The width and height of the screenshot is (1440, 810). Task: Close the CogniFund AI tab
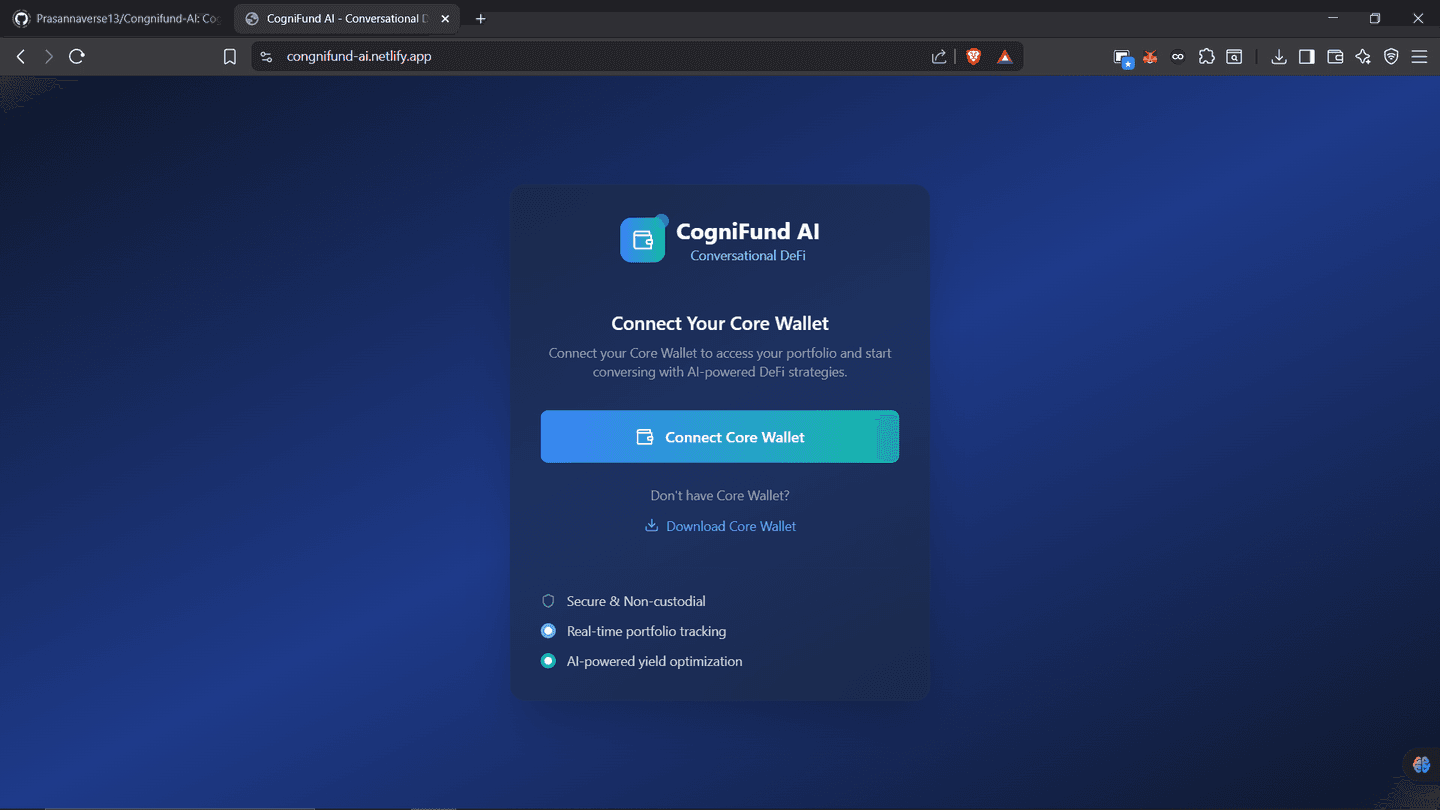(x=446, y=19)
